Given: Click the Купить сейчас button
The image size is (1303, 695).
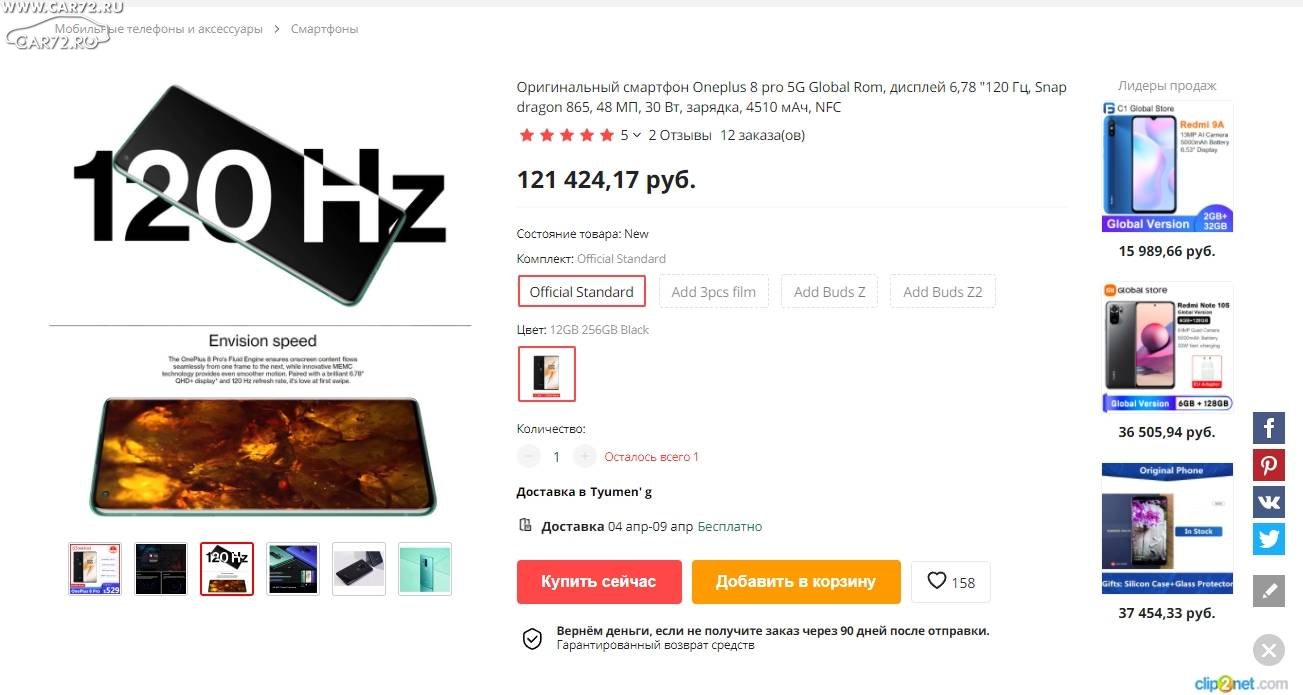Looking at the screenshot, I should coord(599,582).
